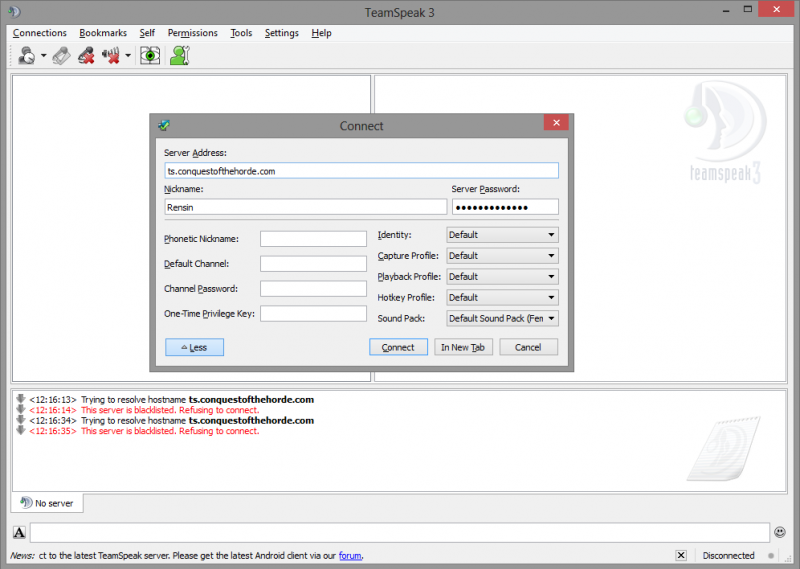Minimize the TeamSpeak 3 window

(x=726, y=10)
